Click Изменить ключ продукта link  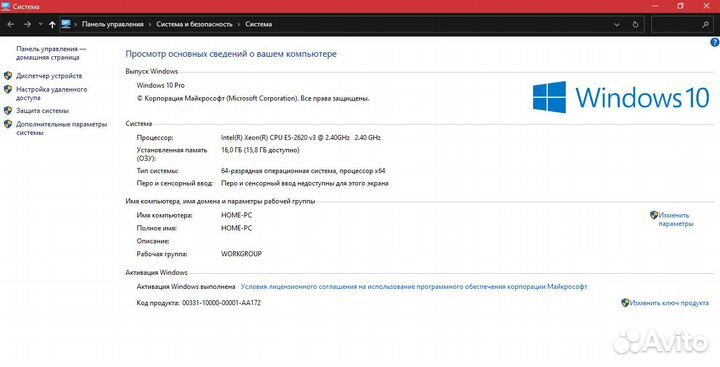coord(669,303)
